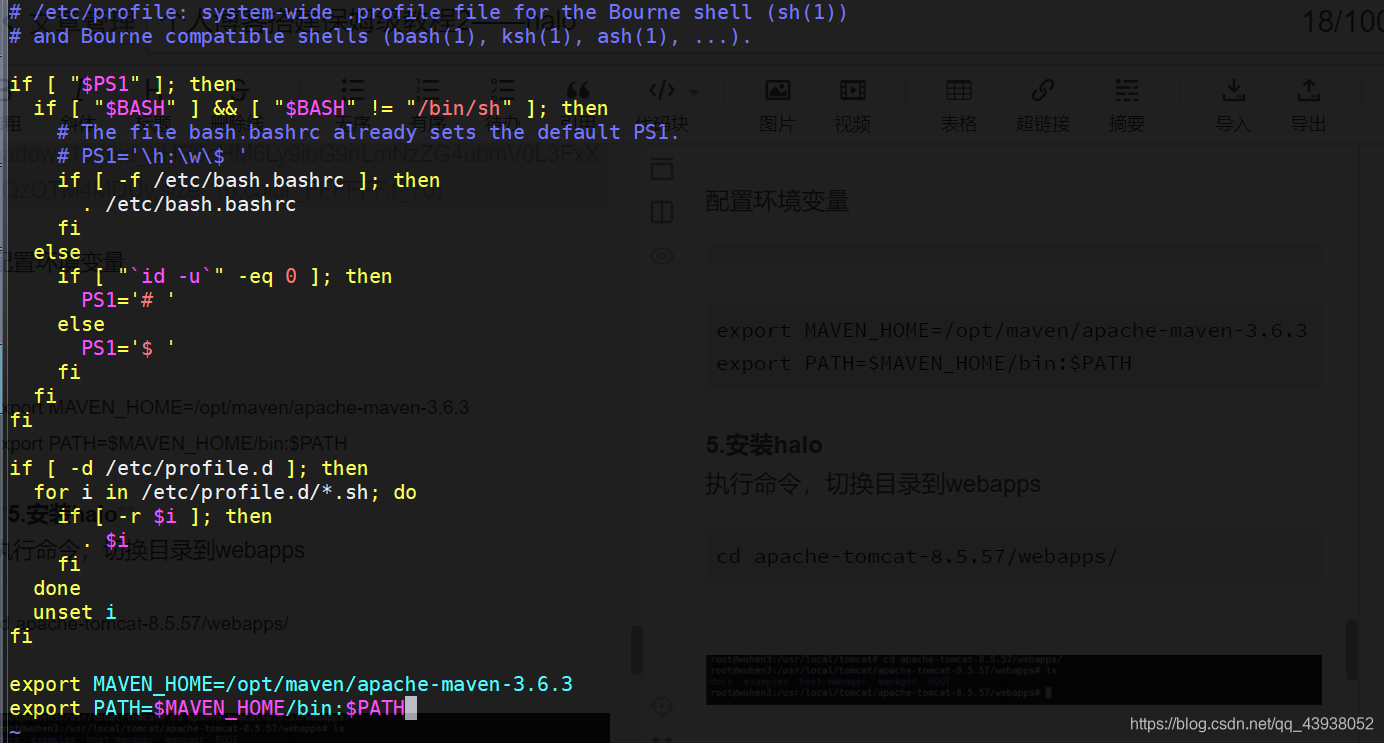Click terminal line 'unset i'
The width and height of the screenshot is (1384, 743).
coord(75,612)
